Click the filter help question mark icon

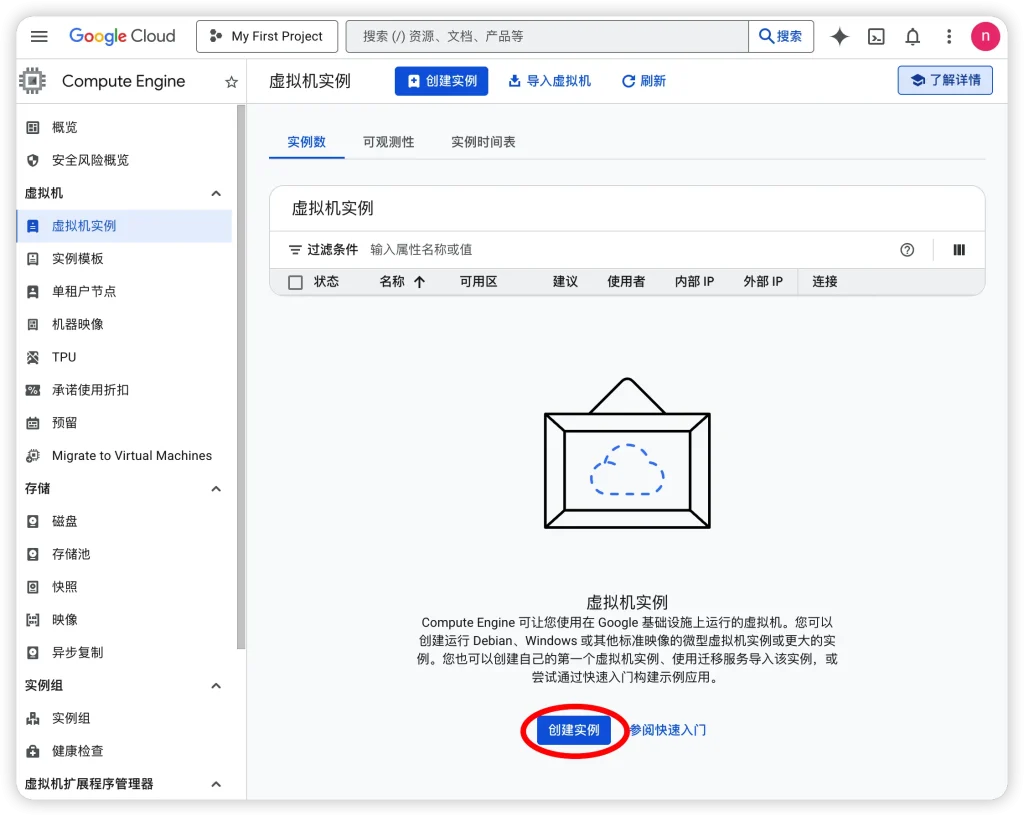907,250
